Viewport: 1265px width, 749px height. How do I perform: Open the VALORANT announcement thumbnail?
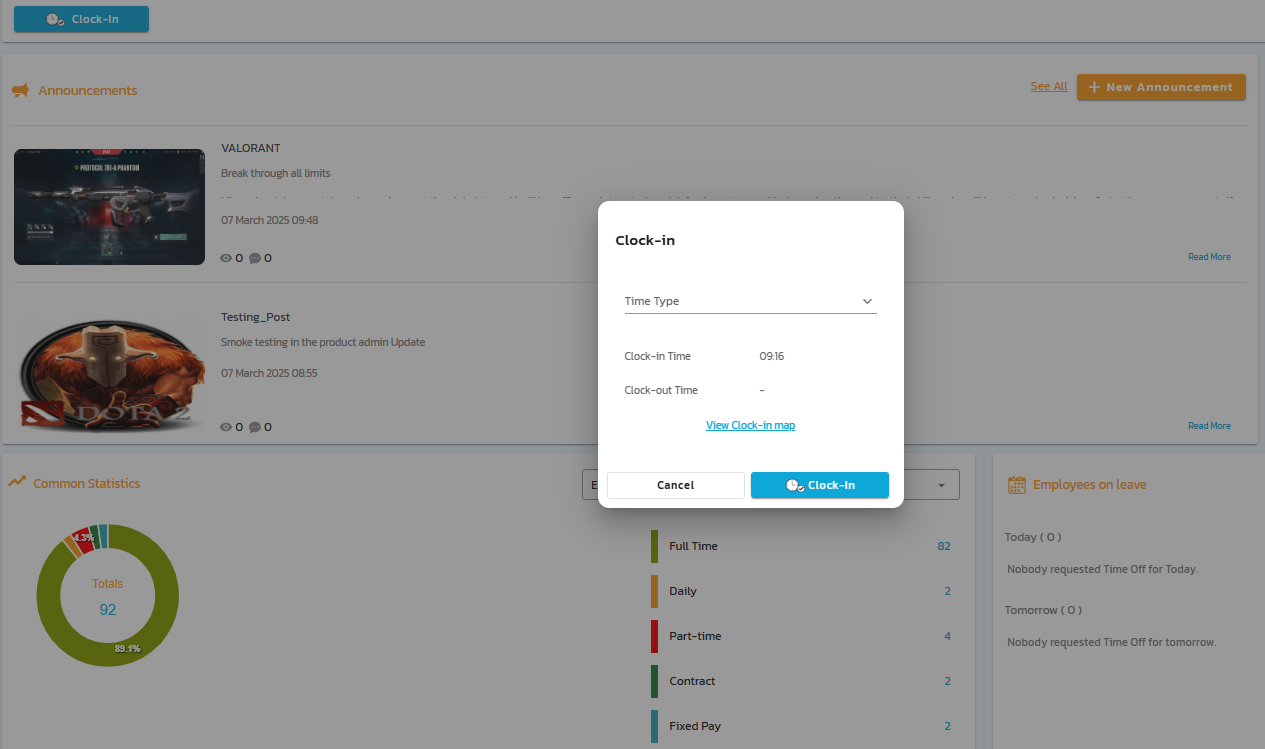coord(109,207)
